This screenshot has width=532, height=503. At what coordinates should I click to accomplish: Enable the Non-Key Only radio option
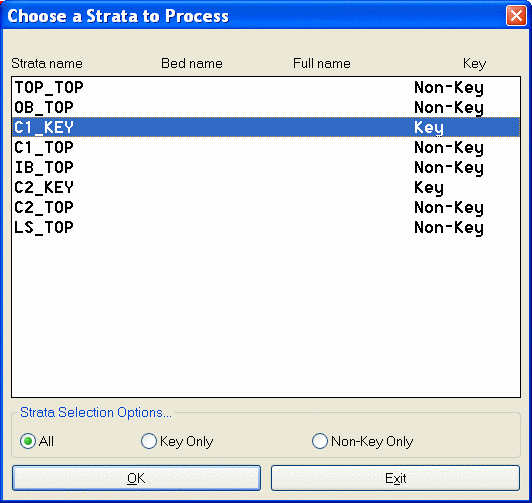tap(320, 441)
